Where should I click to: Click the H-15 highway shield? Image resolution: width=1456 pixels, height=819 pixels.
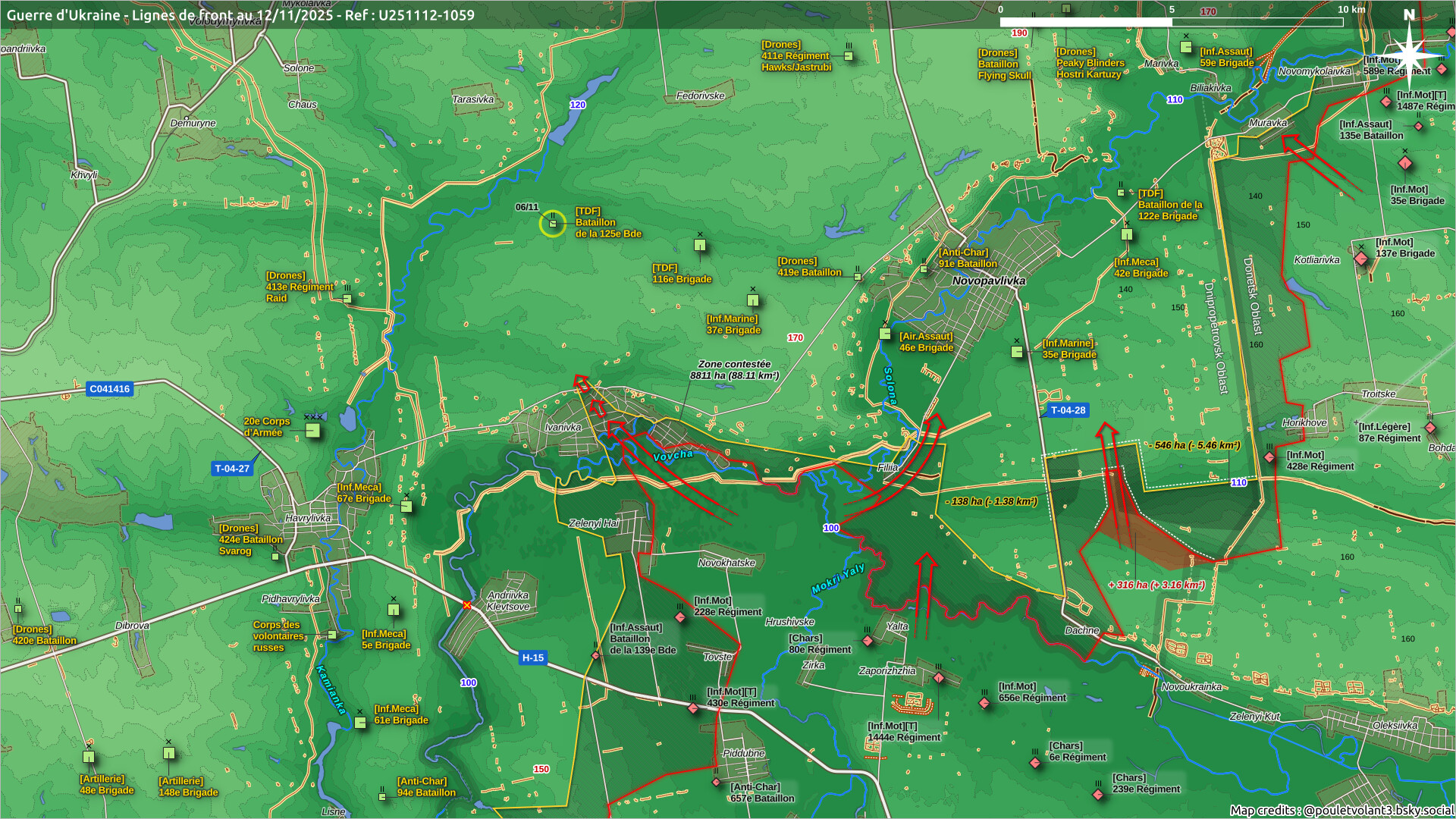[532, 658]
